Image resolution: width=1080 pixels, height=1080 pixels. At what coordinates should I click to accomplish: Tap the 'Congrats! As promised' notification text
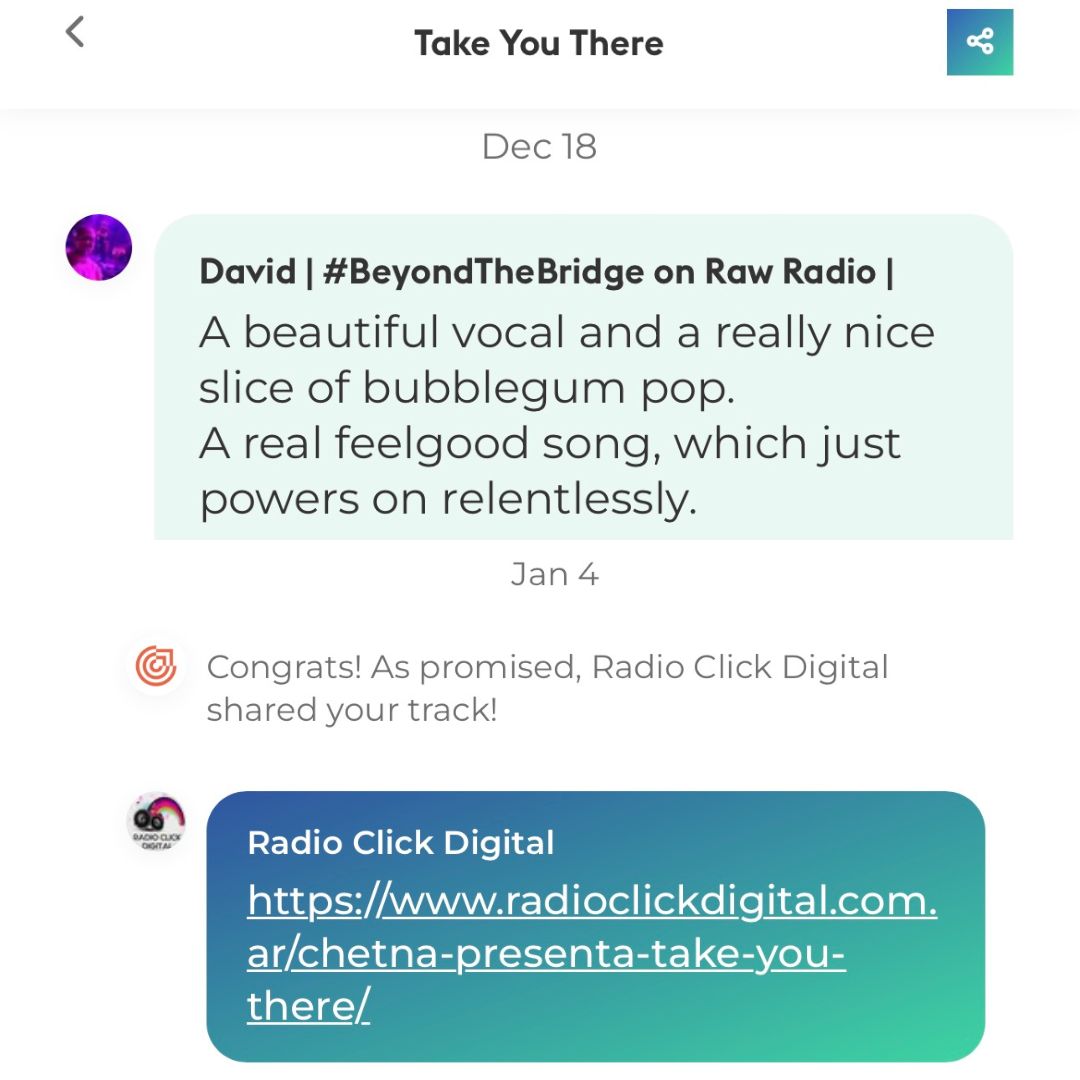(548, 688)
